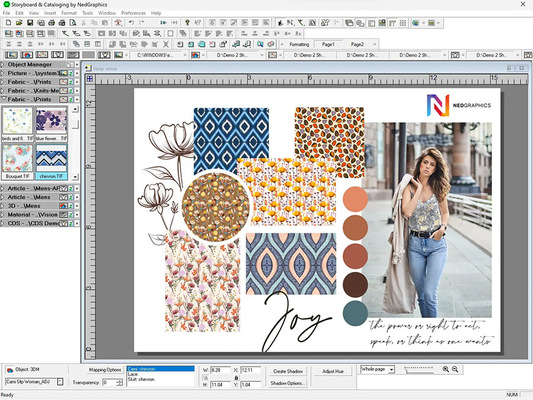533x400 pixels.
Task: Undo the last action
Action: pos(131,23)
